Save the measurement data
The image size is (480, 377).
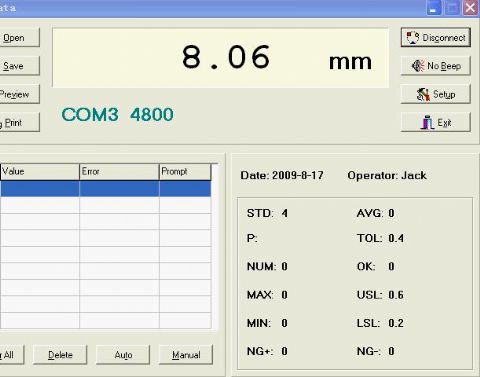click(19, 66)
